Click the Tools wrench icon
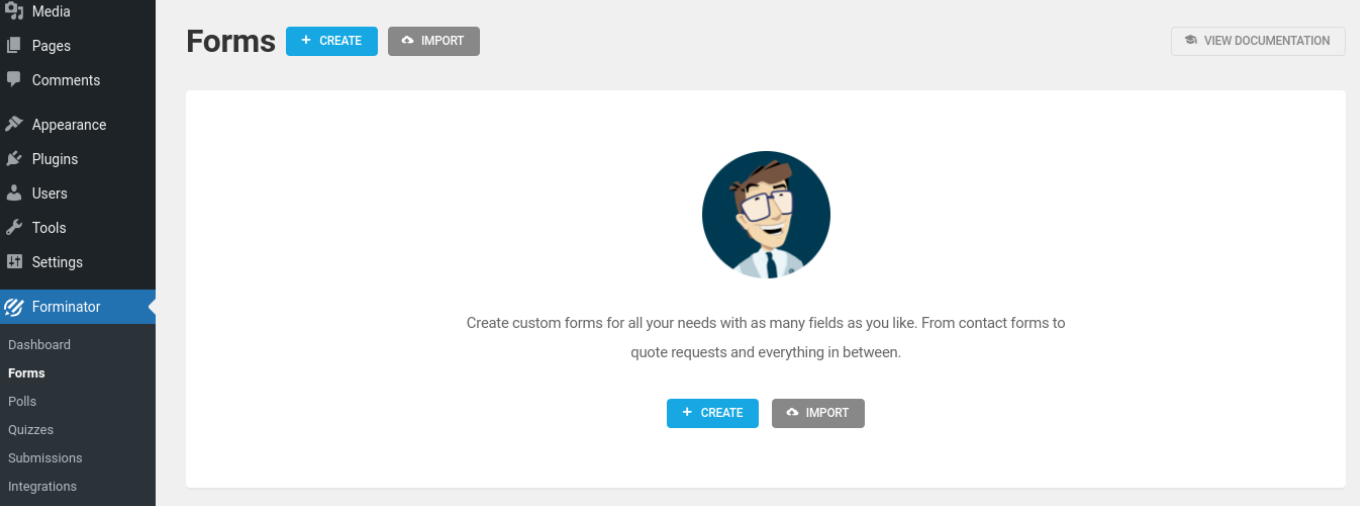1360x506 pixels. pyautogui.click(x=14, y=228)
